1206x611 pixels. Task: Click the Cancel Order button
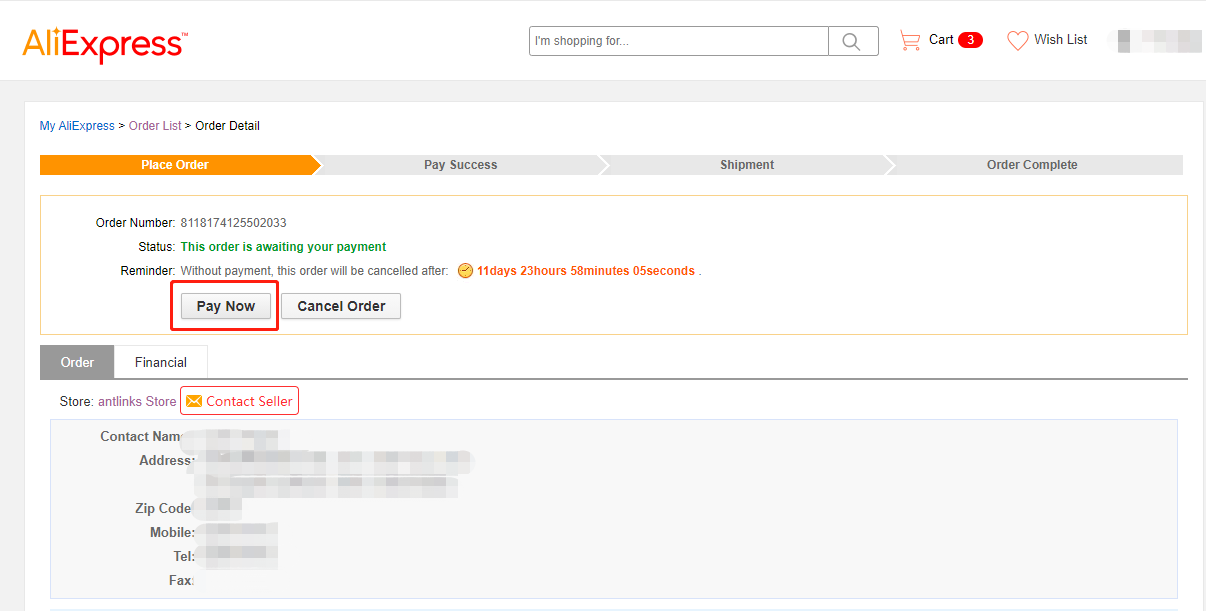(341, 306)
